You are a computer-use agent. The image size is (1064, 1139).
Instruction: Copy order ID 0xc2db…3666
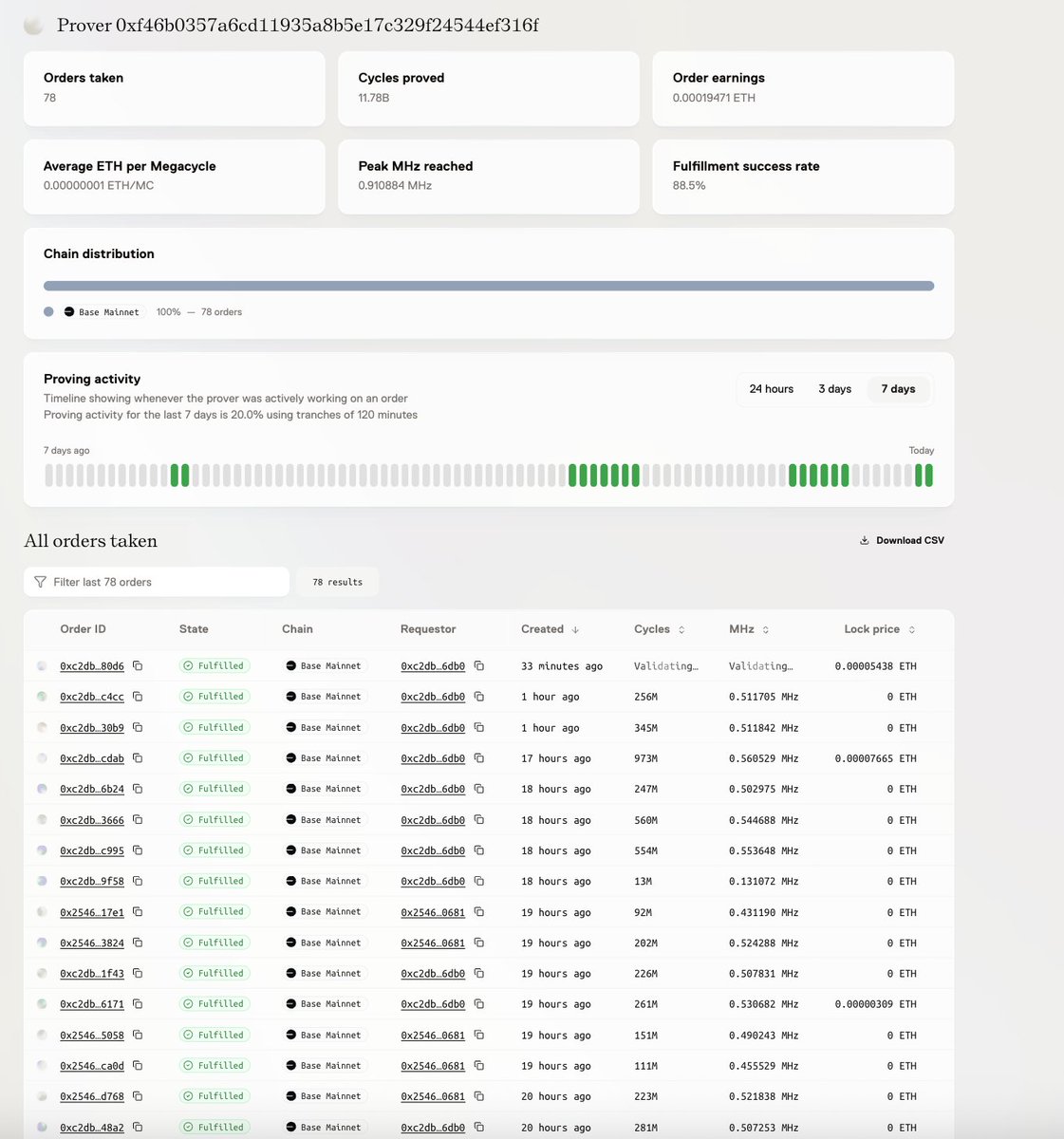(138, 820)
